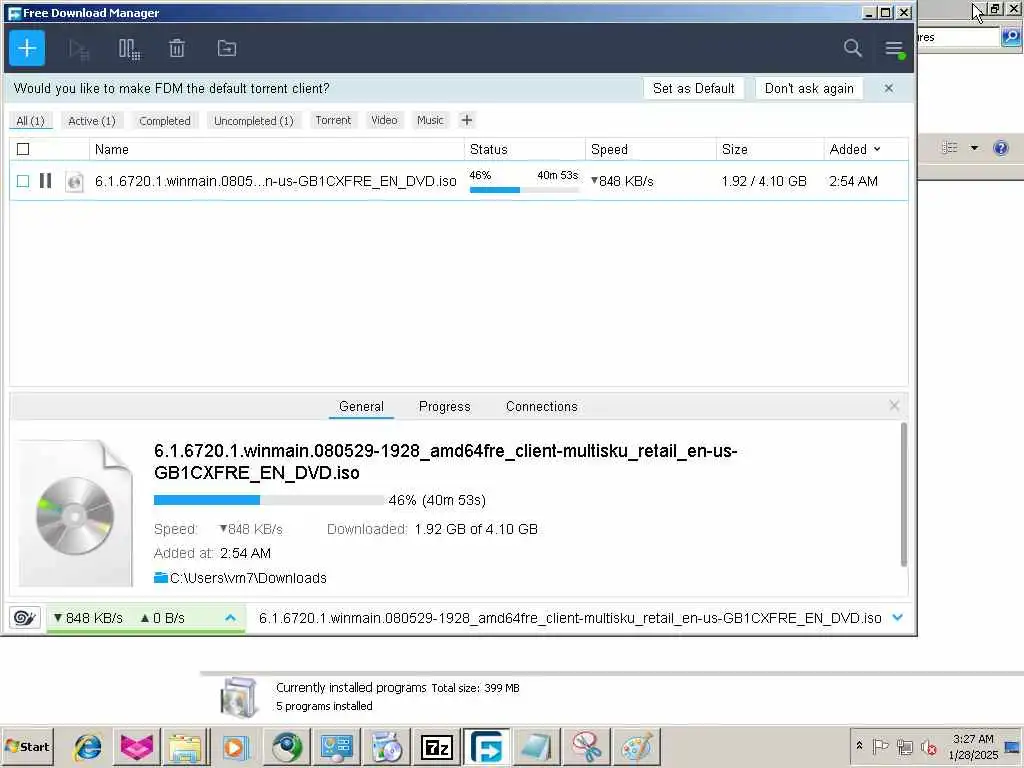Show hidden tray icons arrow
This screenshot has width=1024, height=768.
[859, 745]
